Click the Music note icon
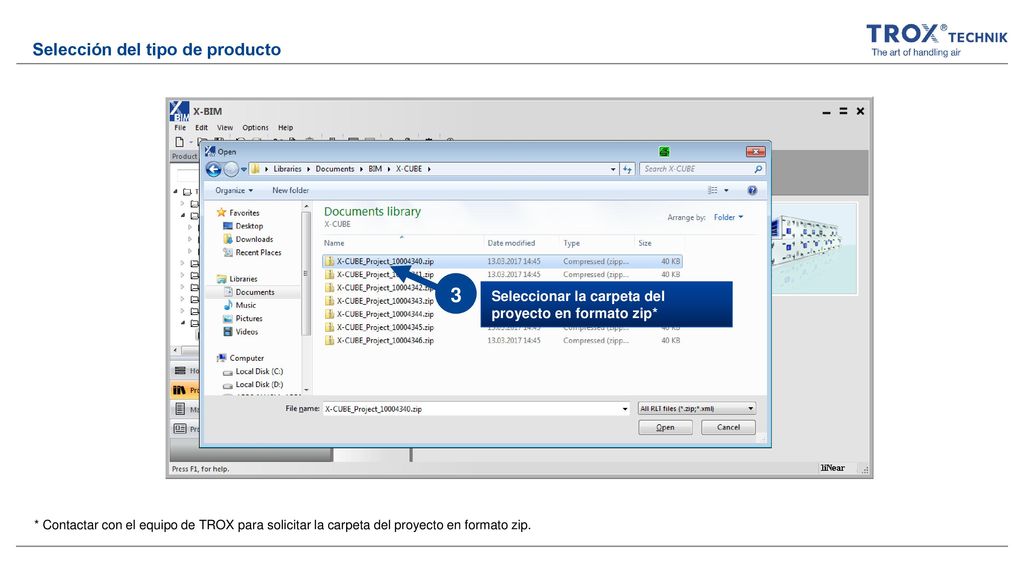Image resolution: width=1024 pixels, height=577 pixels. (228, 305)
